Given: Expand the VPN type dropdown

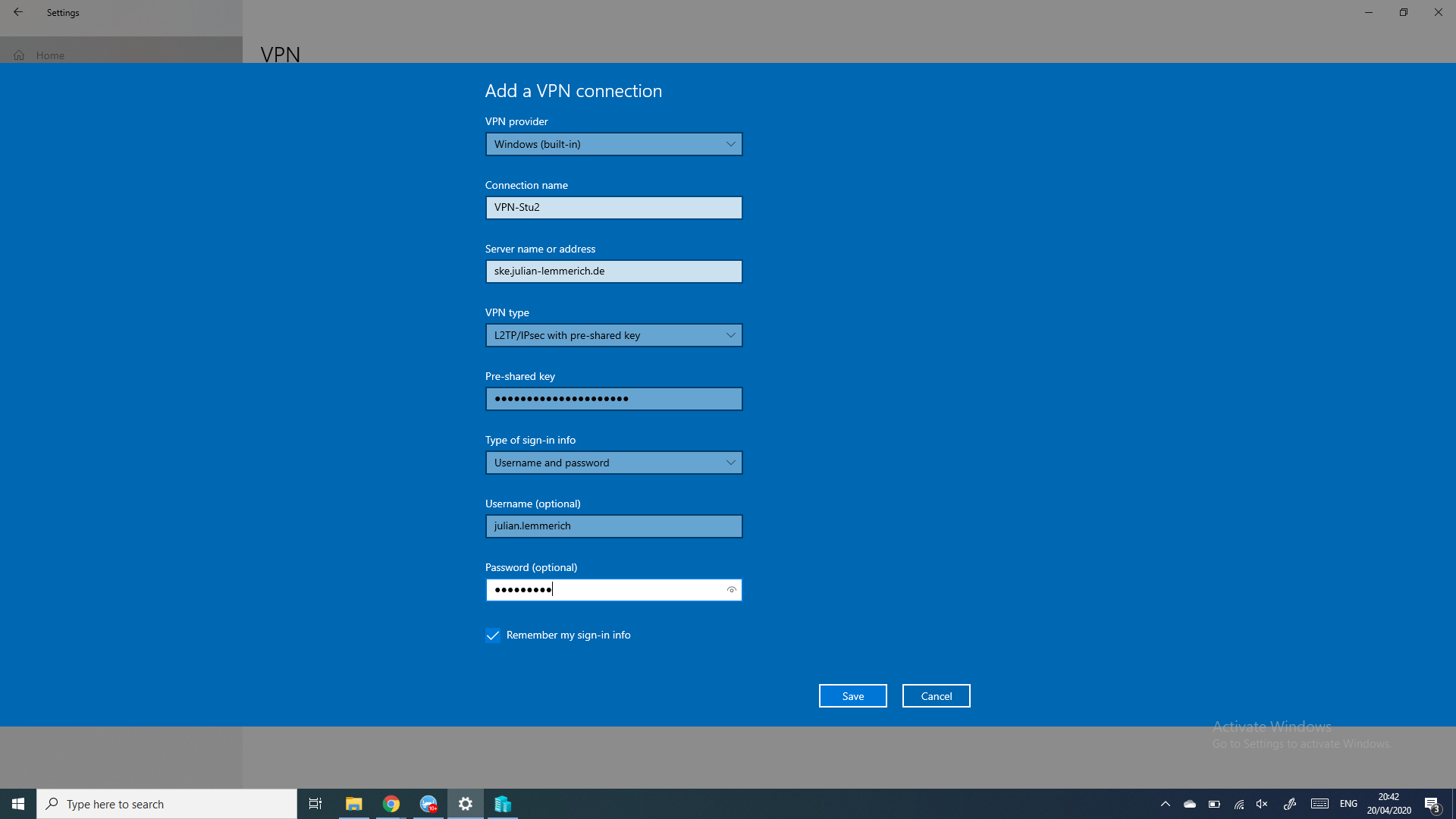Looking at the screenshot, I should (x=613, y=335).
